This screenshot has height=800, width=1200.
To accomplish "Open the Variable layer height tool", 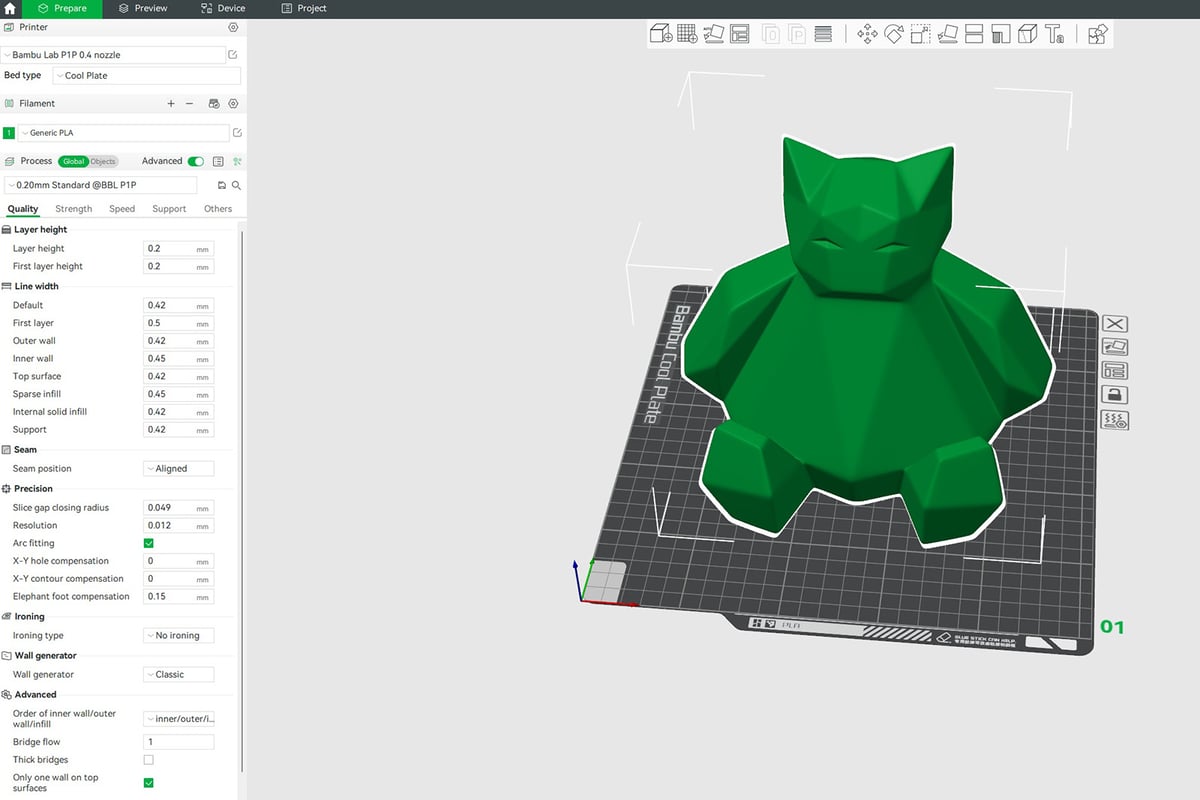I will (x=824, y=34).
